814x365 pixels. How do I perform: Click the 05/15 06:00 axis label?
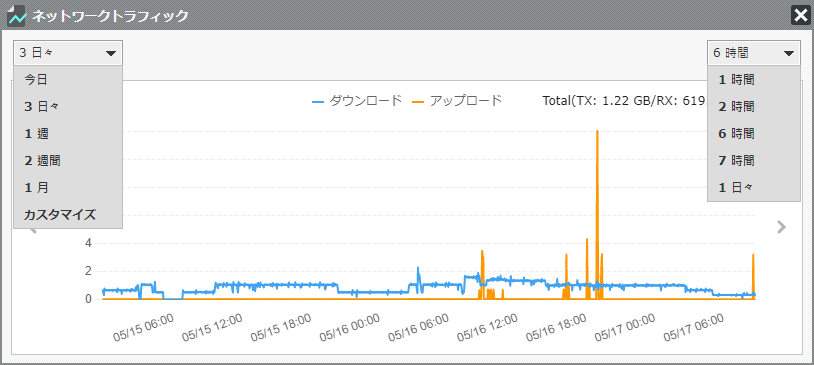tap(143, 327)
